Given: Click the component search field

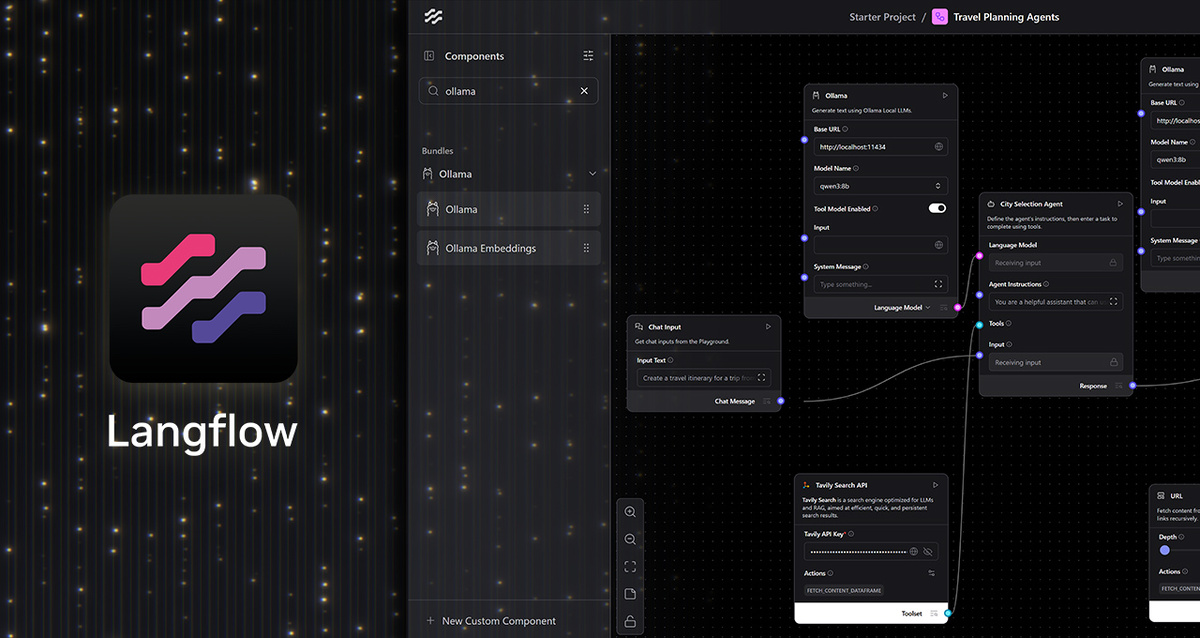Looking at the screenshot, I should 508,91.
